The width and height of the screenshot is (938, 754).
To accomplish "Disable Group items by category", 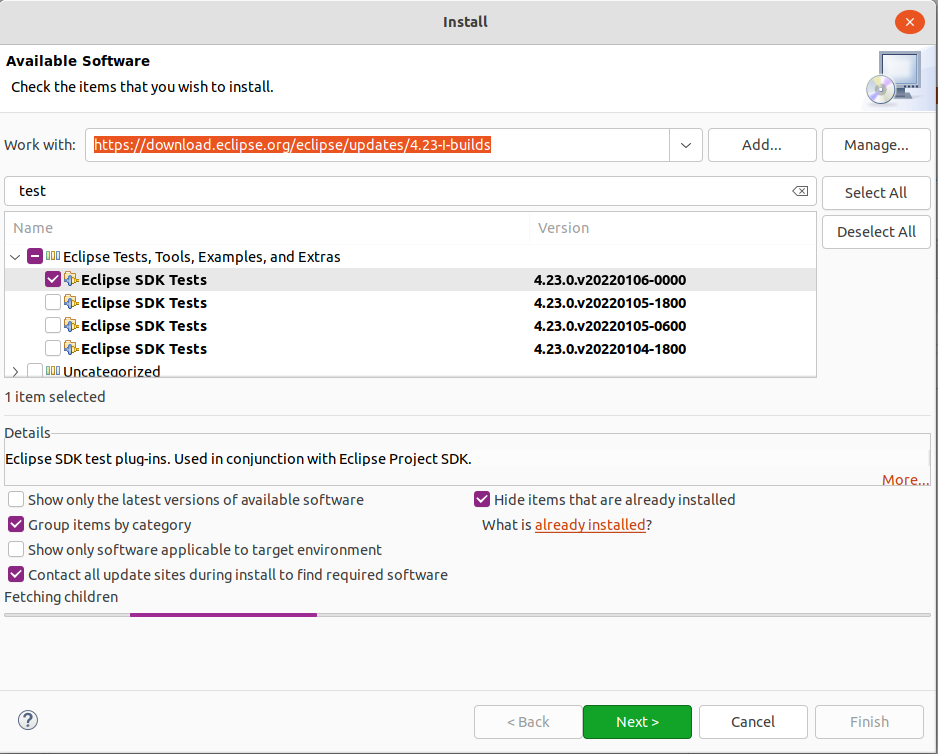I will 16,524.
